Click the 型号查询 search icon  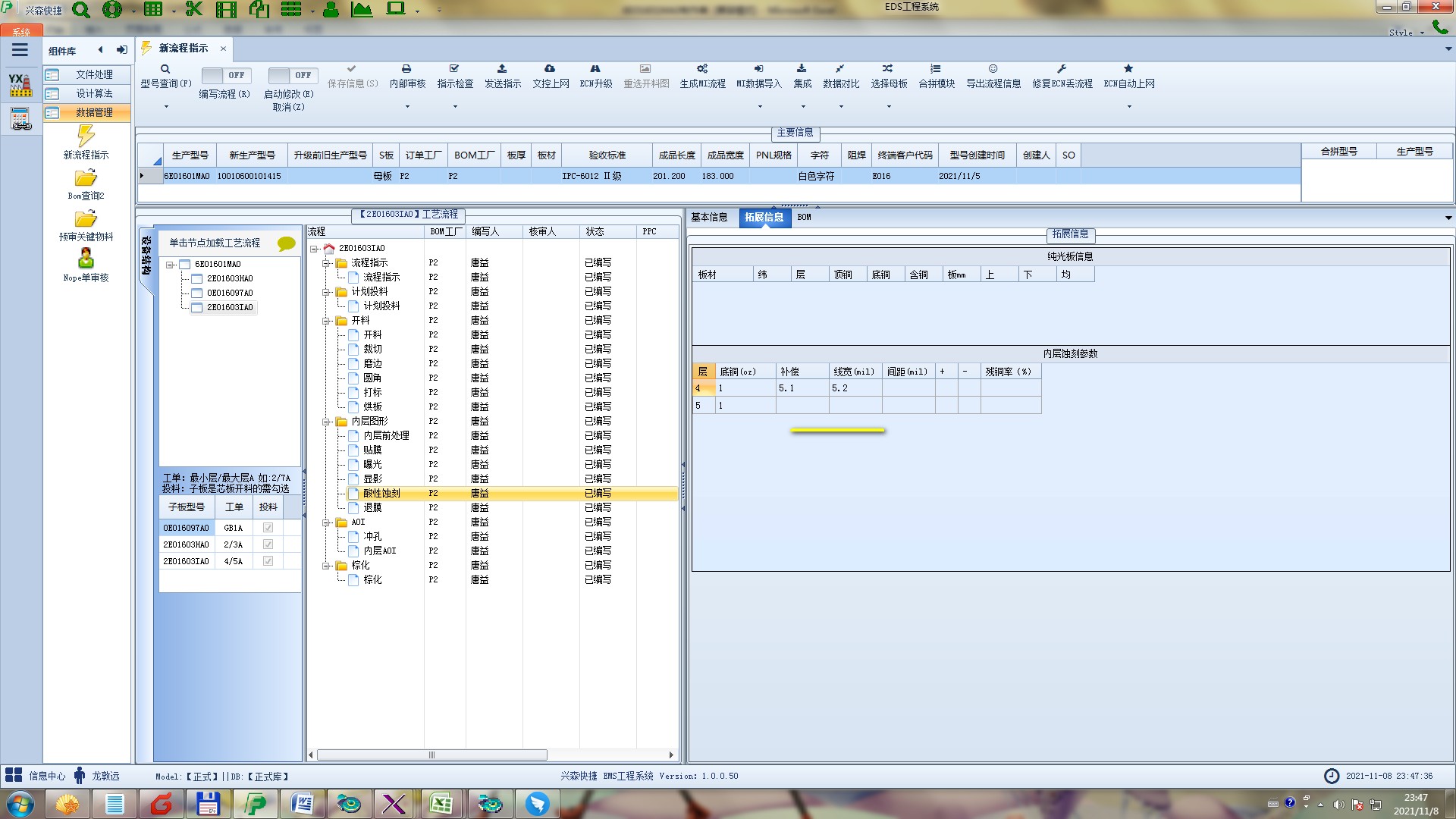pyautogui.click(x=165, y=69)
